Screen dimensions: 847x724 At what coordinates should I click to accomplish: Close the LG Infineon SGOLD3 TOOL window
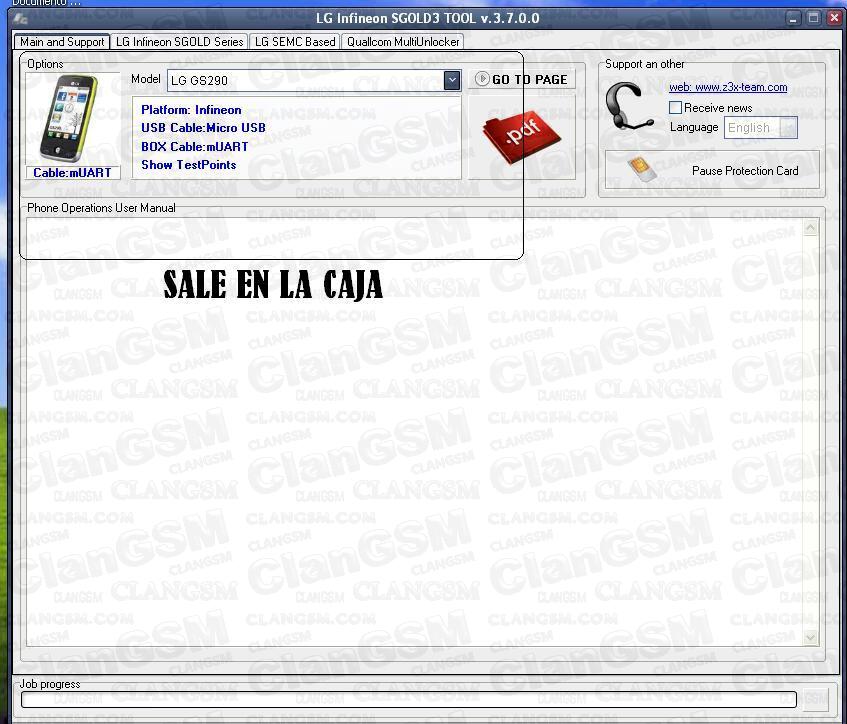coord(834,19)
